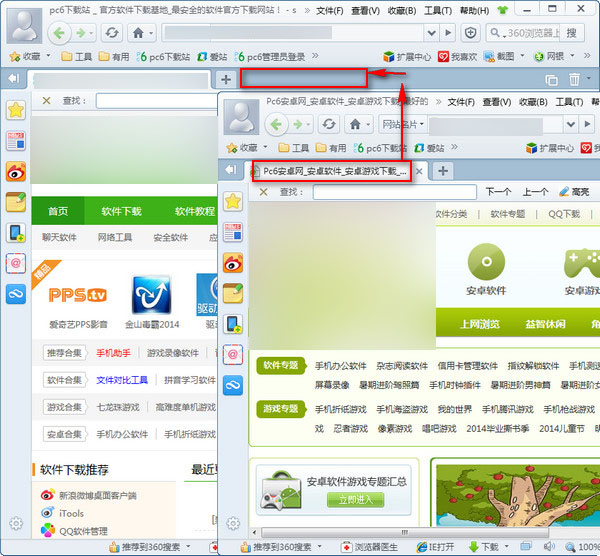Click 立即进入 green button in front page
600x556 pixels.
pos(355,500)
